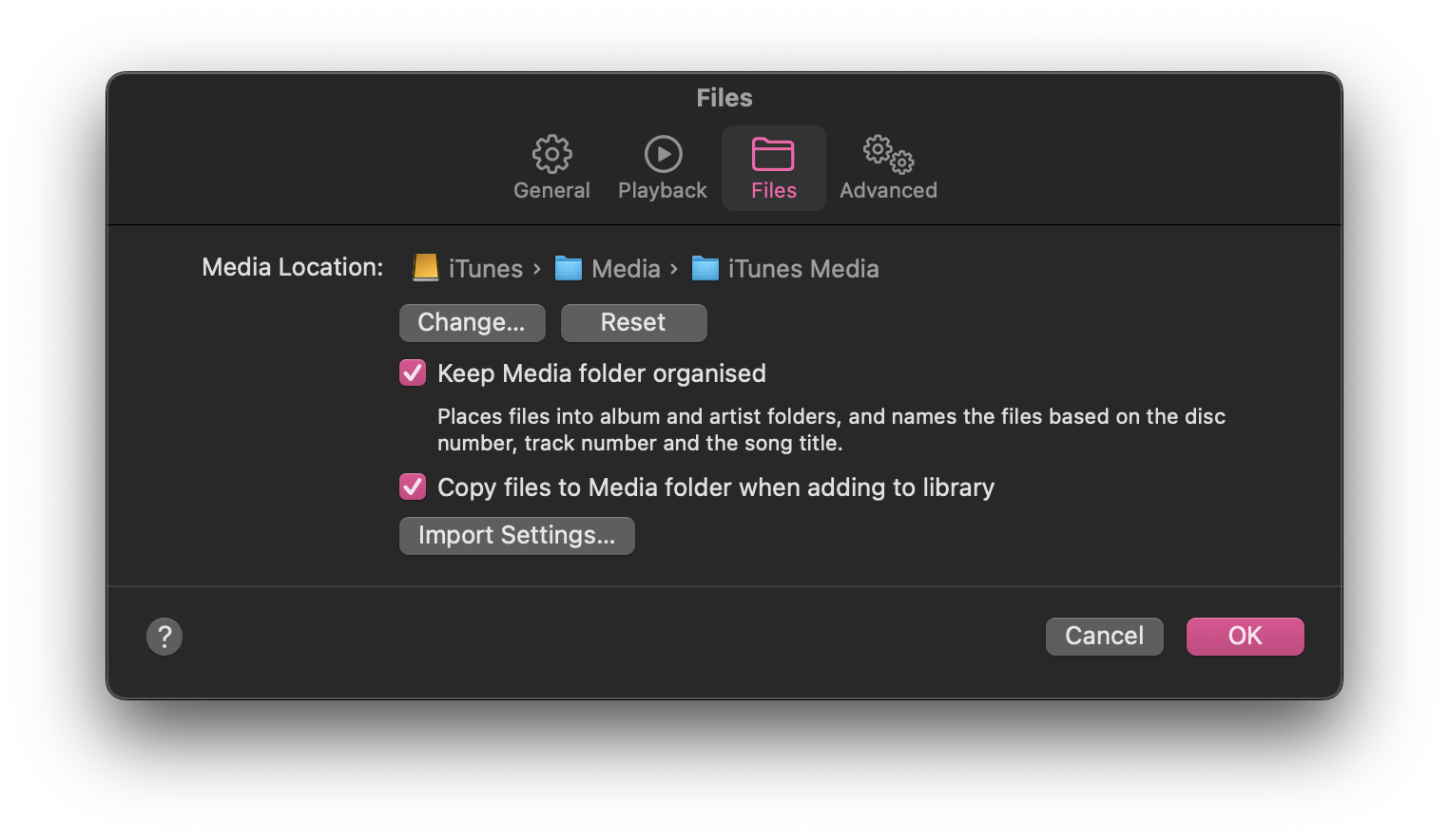
Task: Click the "Places files into album" description text
Action: [x=830, y=430]
